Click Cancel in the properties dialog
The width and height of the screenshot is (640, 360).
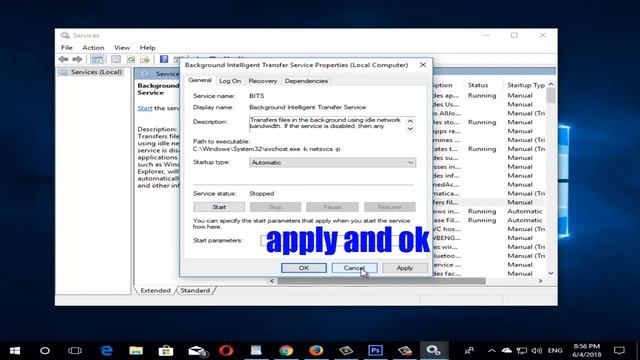(x=354, y=268)
